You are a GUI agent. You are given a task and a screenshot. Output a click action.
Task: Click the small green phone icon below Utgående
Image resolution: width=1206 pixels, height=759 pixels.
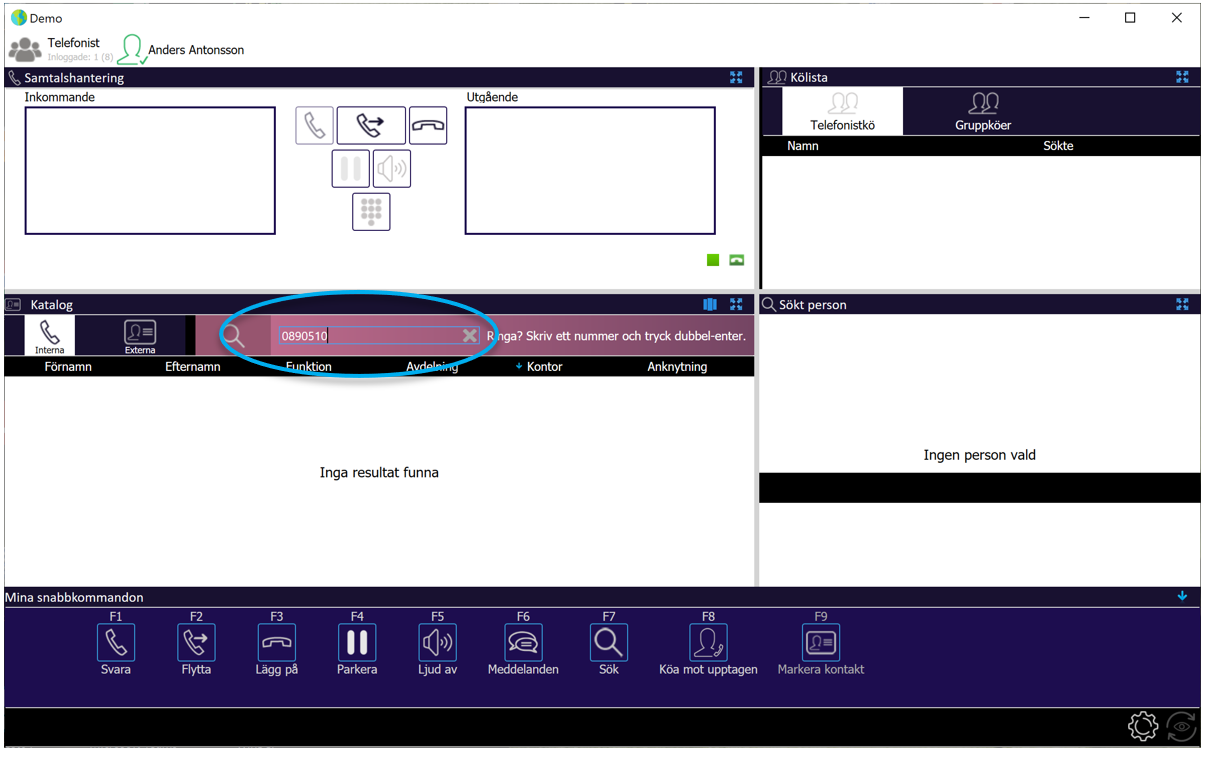pos(737,260)
